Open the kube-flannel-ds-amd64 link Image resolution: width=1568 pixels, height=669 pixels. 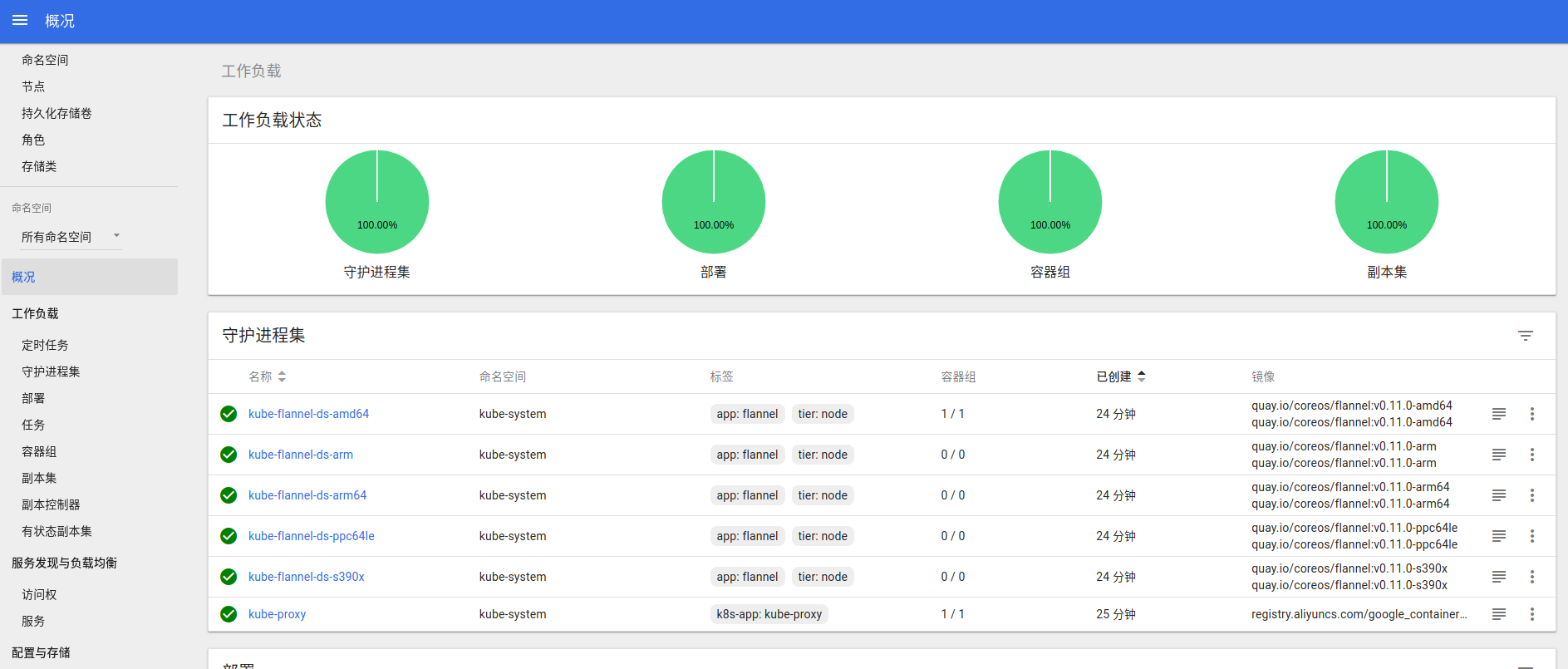[x=308, y=414]
